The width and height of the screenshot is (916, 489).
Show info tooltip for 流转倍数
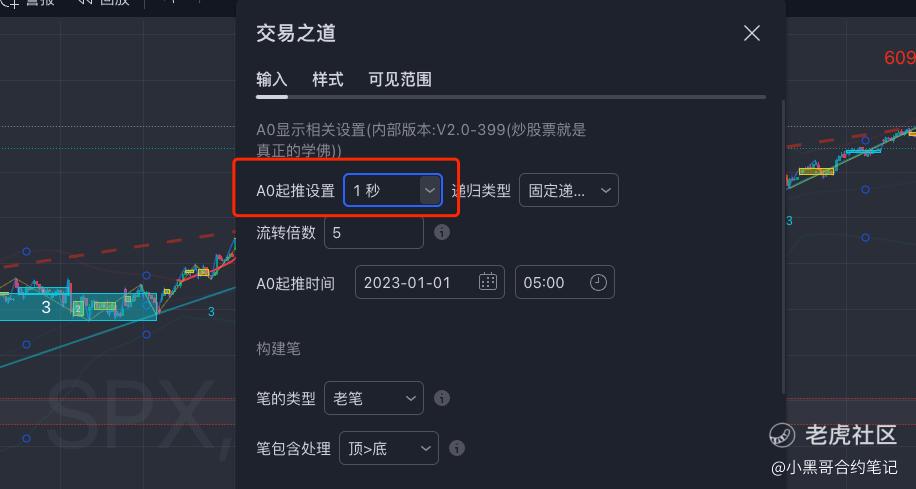click(x=442, y=233)
